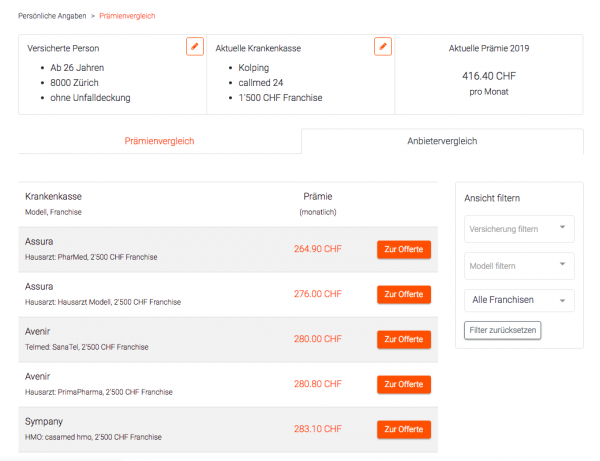
Task: Select the Sympany result row
Action: click(228, 430)
